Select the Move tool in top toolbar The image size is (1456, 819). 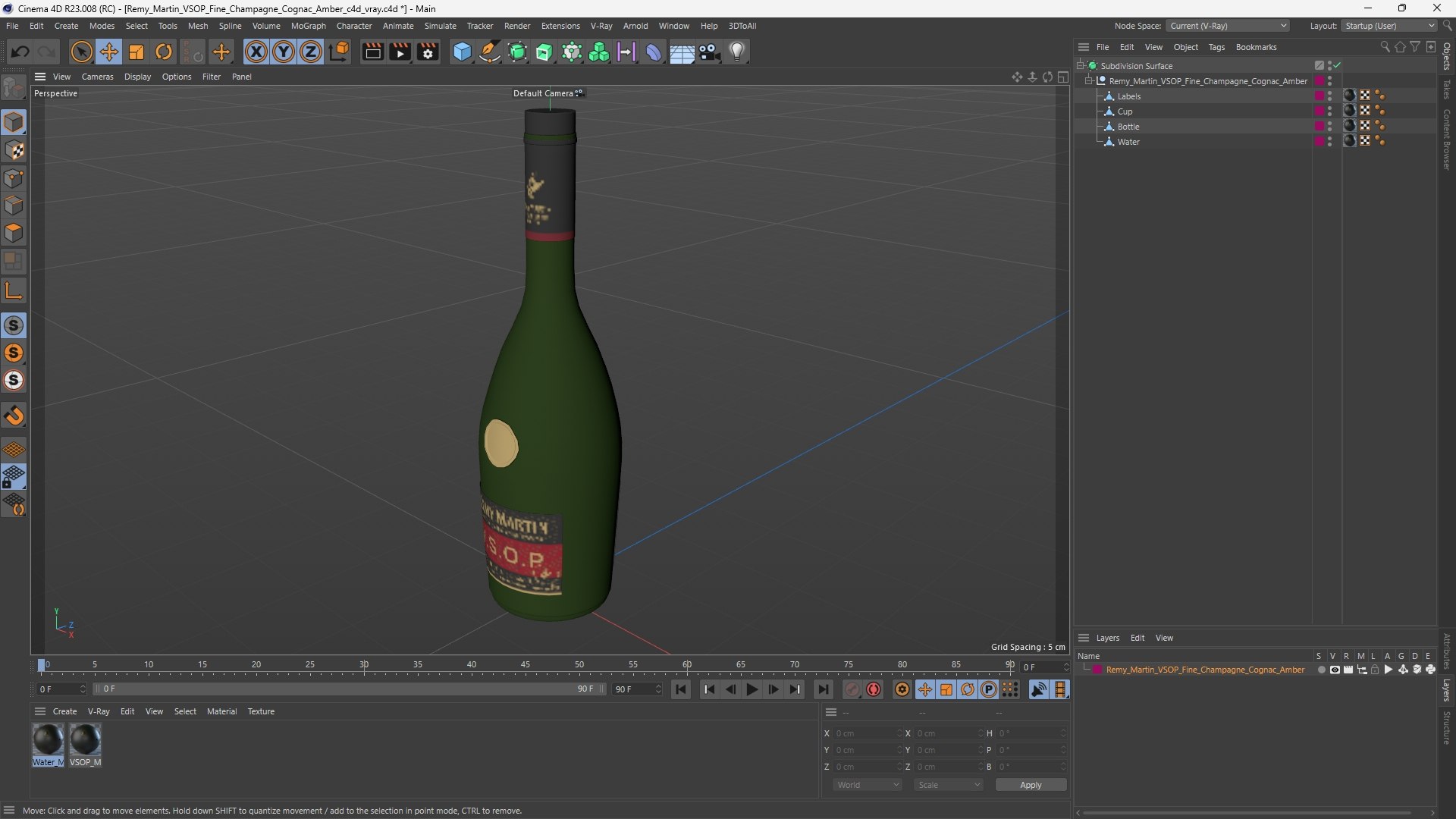pos(109,52)
